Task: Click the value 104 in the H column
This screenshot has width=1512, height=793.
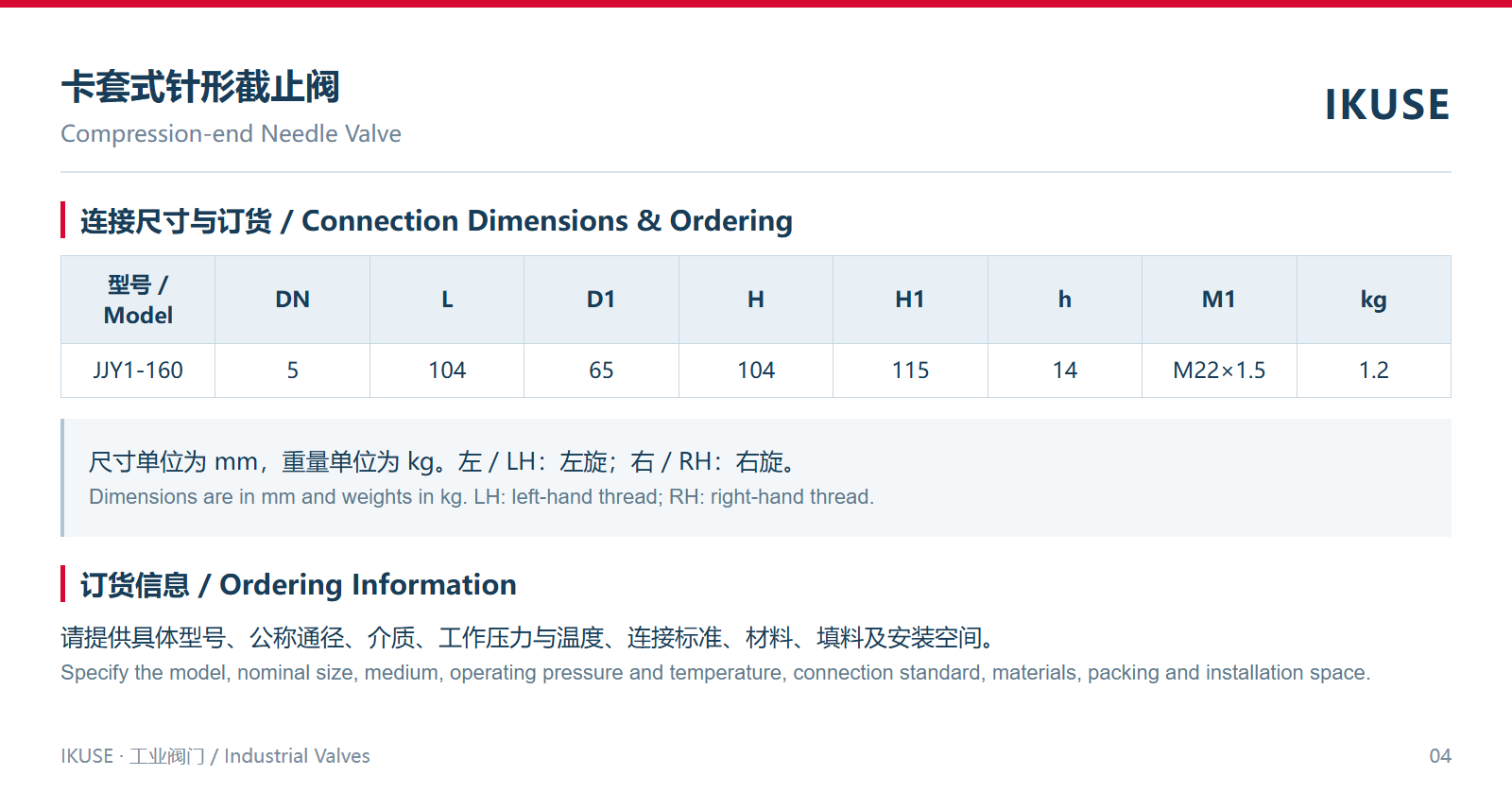Action: click(756, 371)
